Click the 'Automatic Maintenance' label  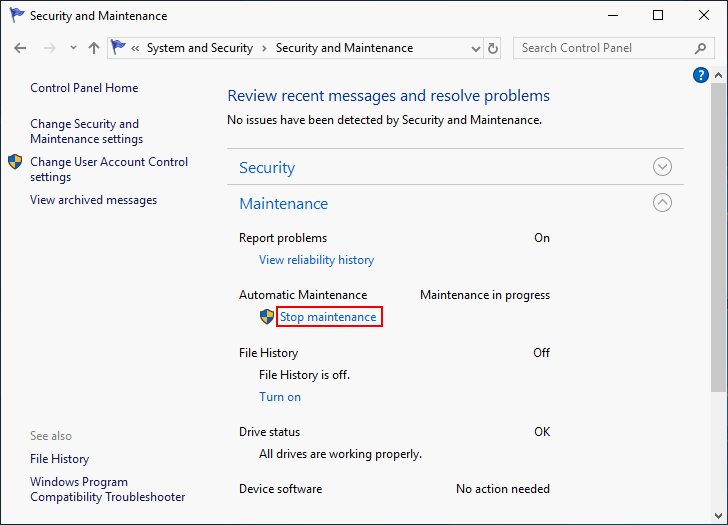303,295
